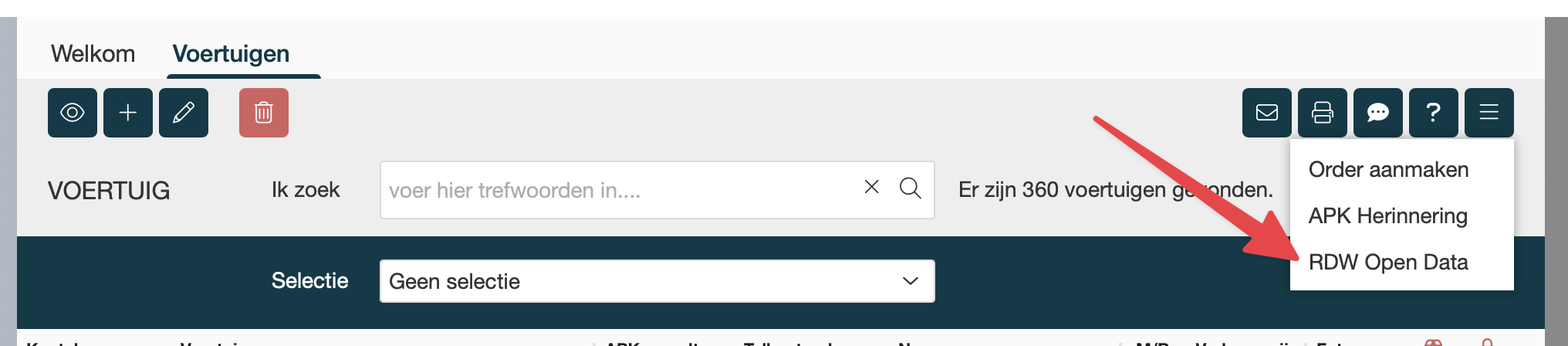Expand Selectie using the chevron arrow
The image size is (1568, 346).
coord(911,281)
